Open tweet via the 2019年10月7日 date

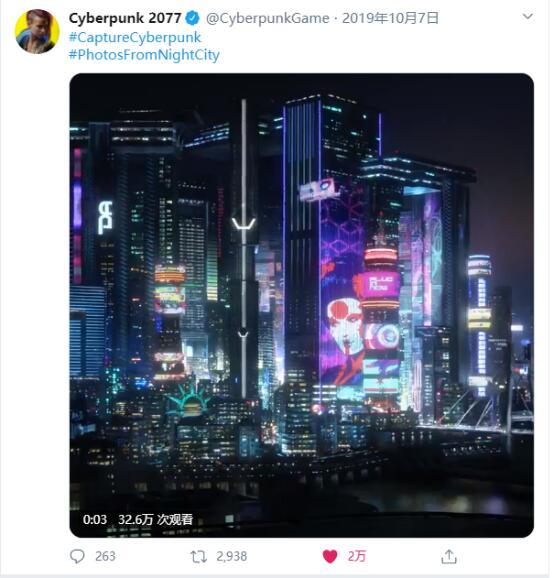tap(390, 18)
